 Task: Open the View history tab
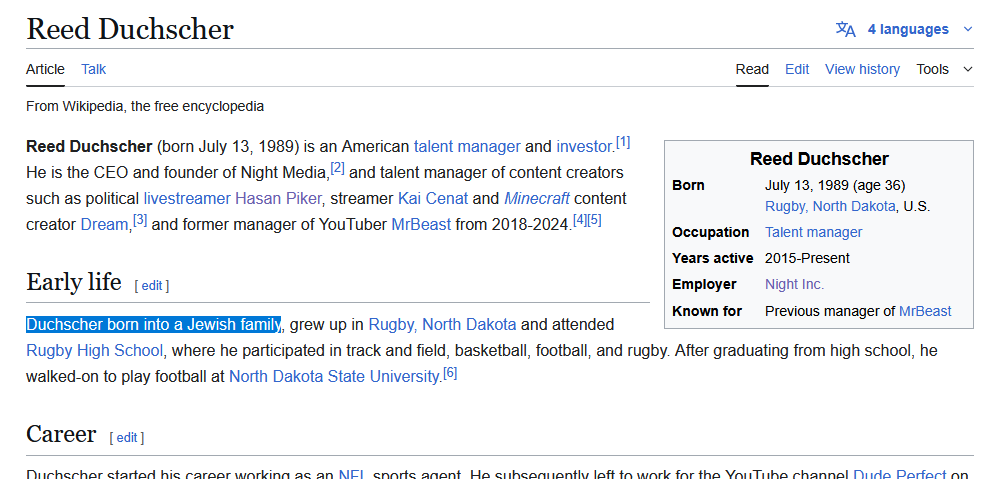pos(862,69)
